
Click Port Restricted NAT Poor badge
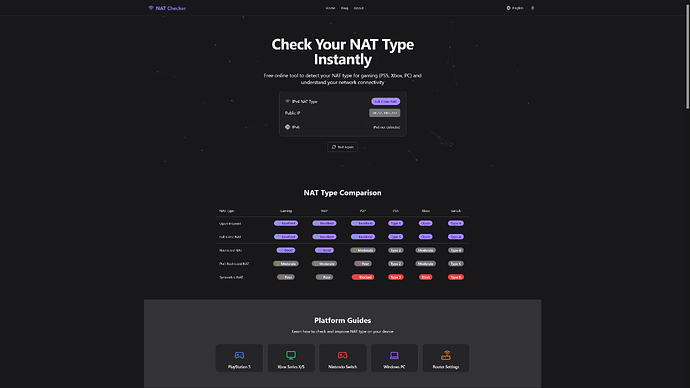[363, 264]
